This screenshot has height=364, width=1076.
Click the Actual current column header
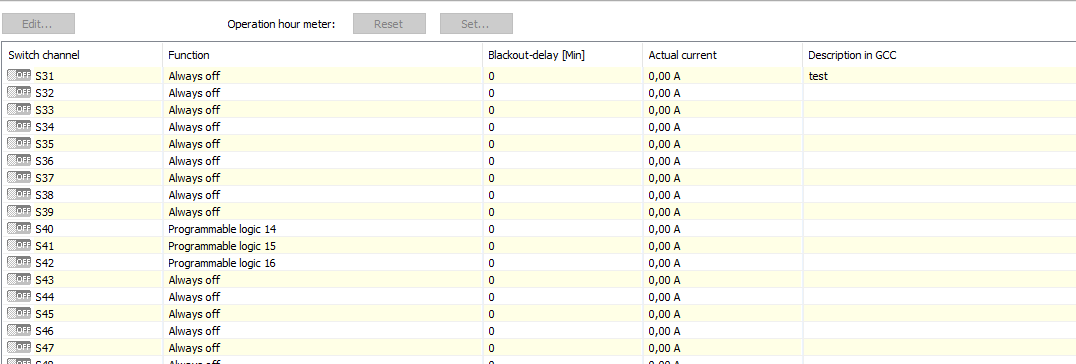click(x=723, y=55)
